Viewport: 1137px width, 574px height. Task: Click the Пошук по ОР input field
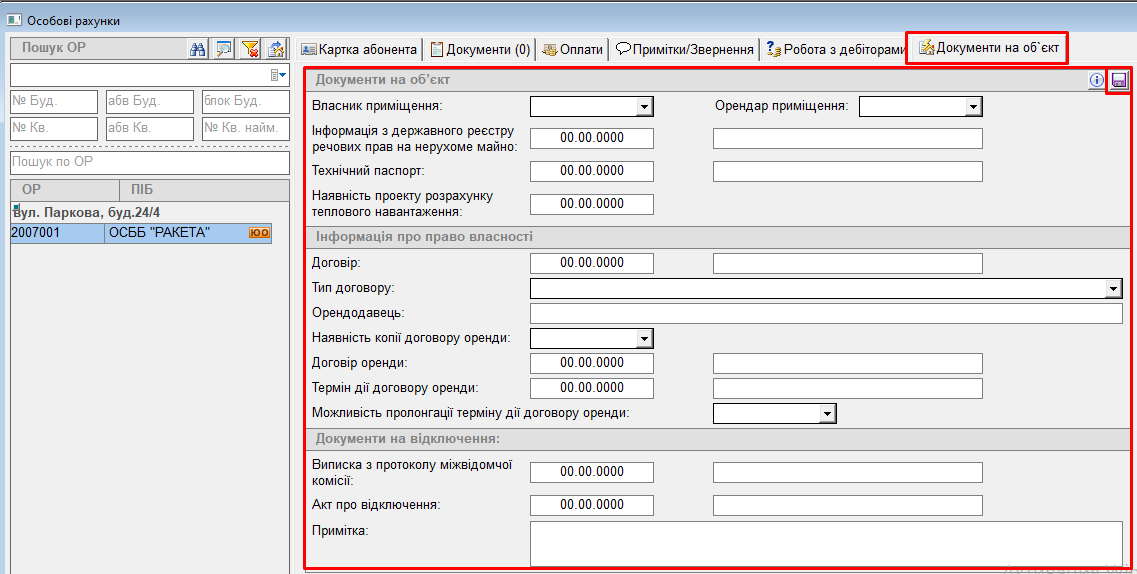point(149,163)
